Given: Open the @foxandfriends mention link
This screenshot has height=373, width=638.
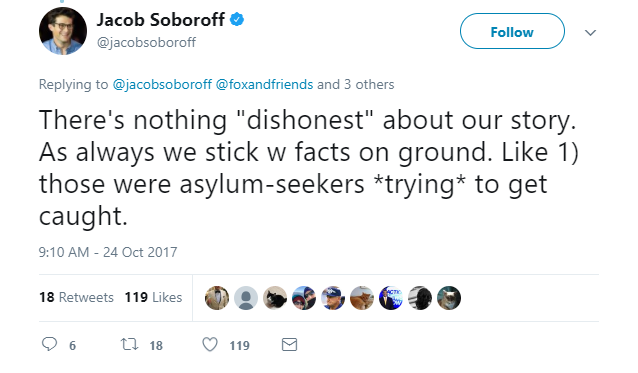Looking at the screenshot, I should point(264,84).
